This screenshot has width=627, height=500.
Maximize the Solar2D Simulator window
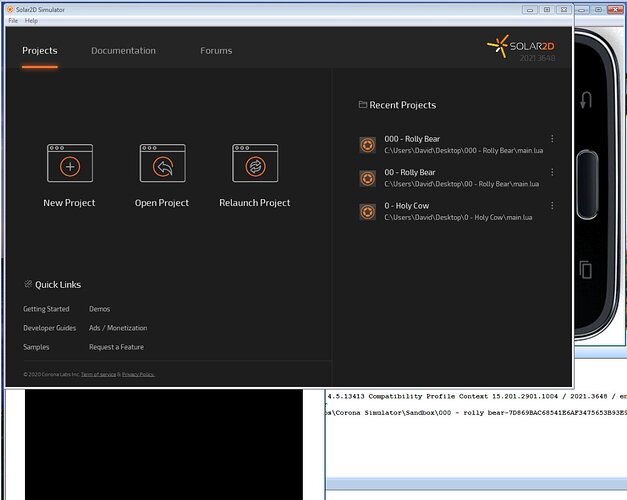point(547,10)
